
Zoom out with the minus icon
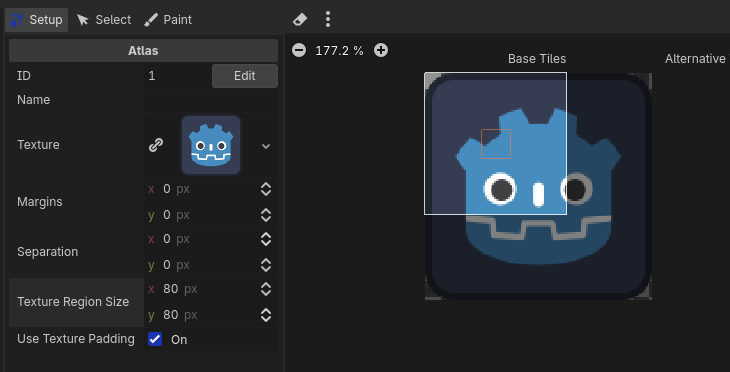(x=299, y=50)
